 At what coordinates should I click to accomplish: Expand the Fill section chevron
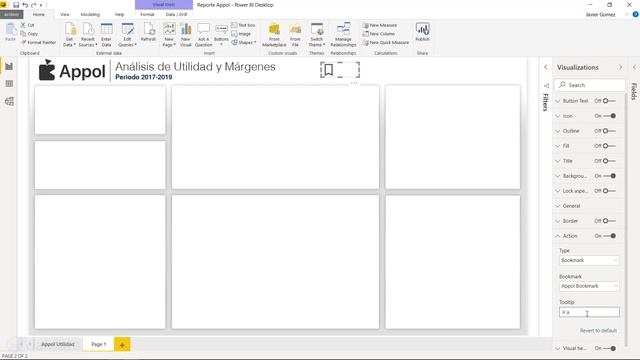point(558,146)
